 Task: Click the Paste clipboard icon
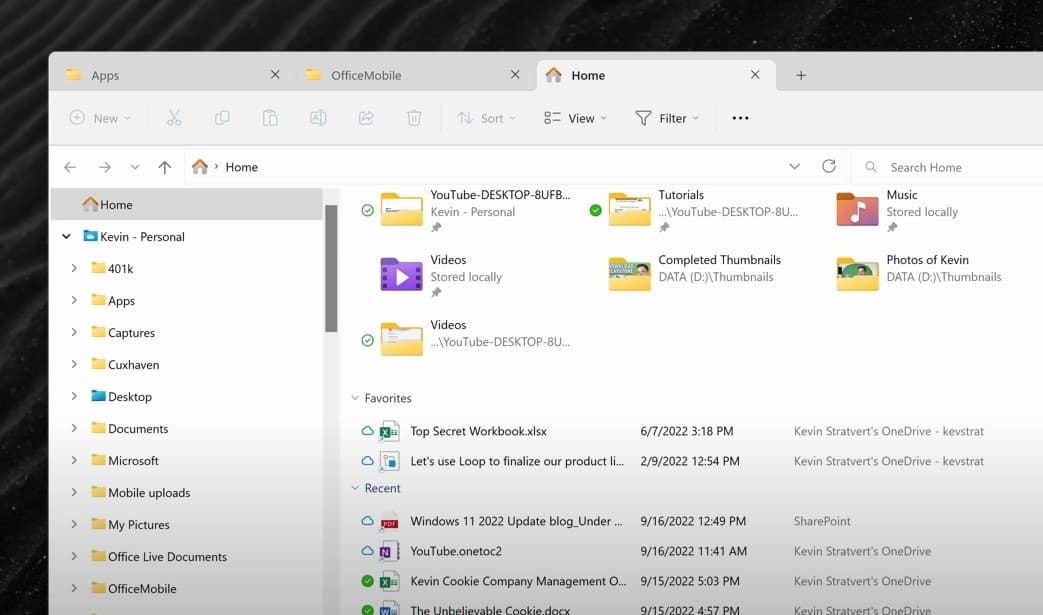(270, 118)
